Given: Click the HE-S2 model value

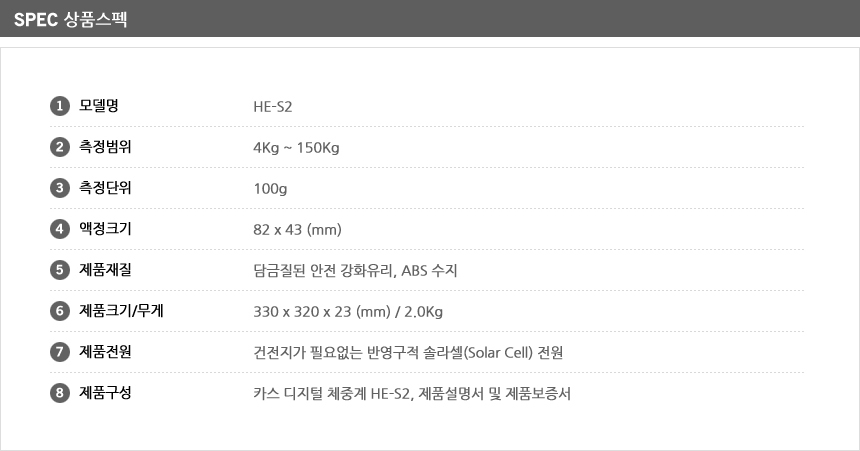Looking at the screenshot, I should pyautogui.click(x=273, y=107).
